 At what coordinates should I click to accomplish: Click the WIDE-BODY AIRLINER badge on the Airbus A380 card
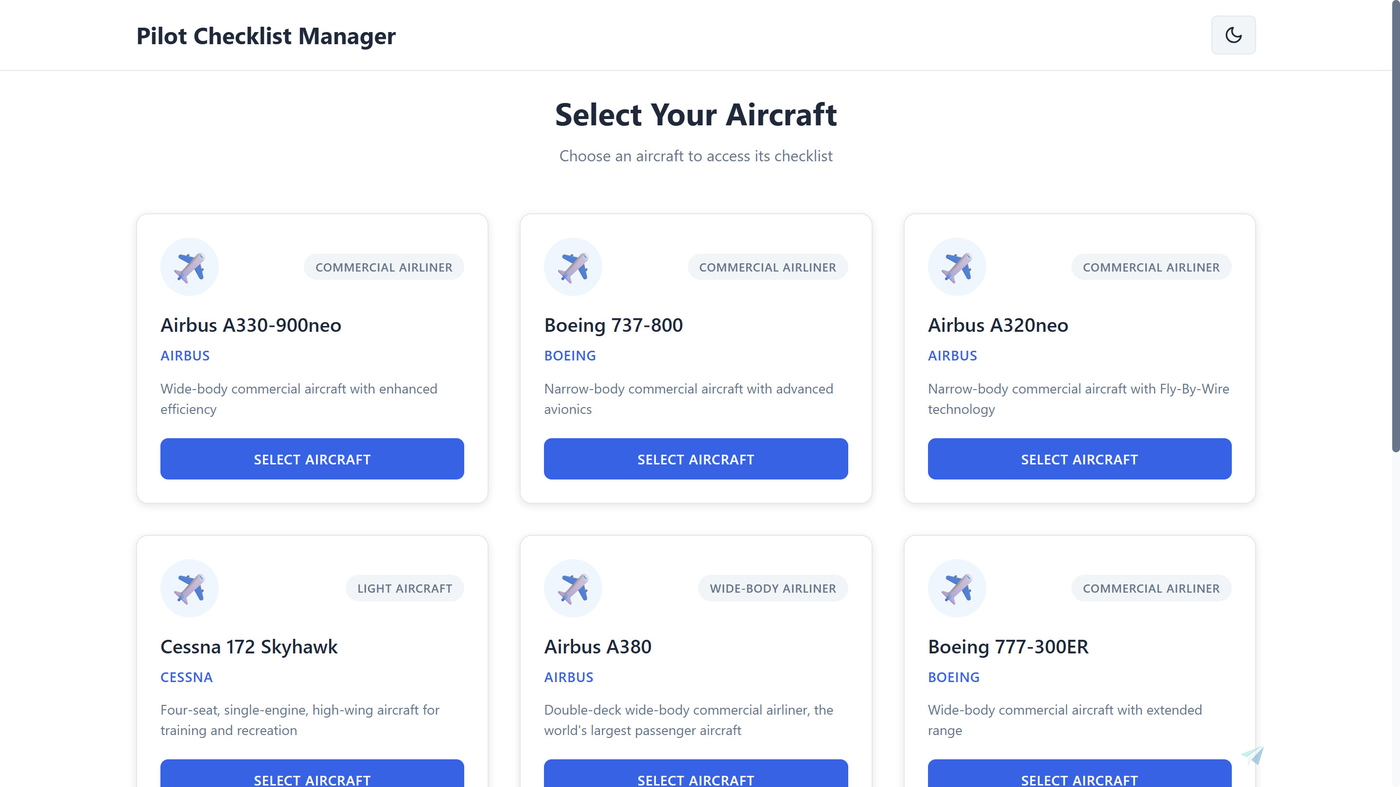[x=772, y=588]
